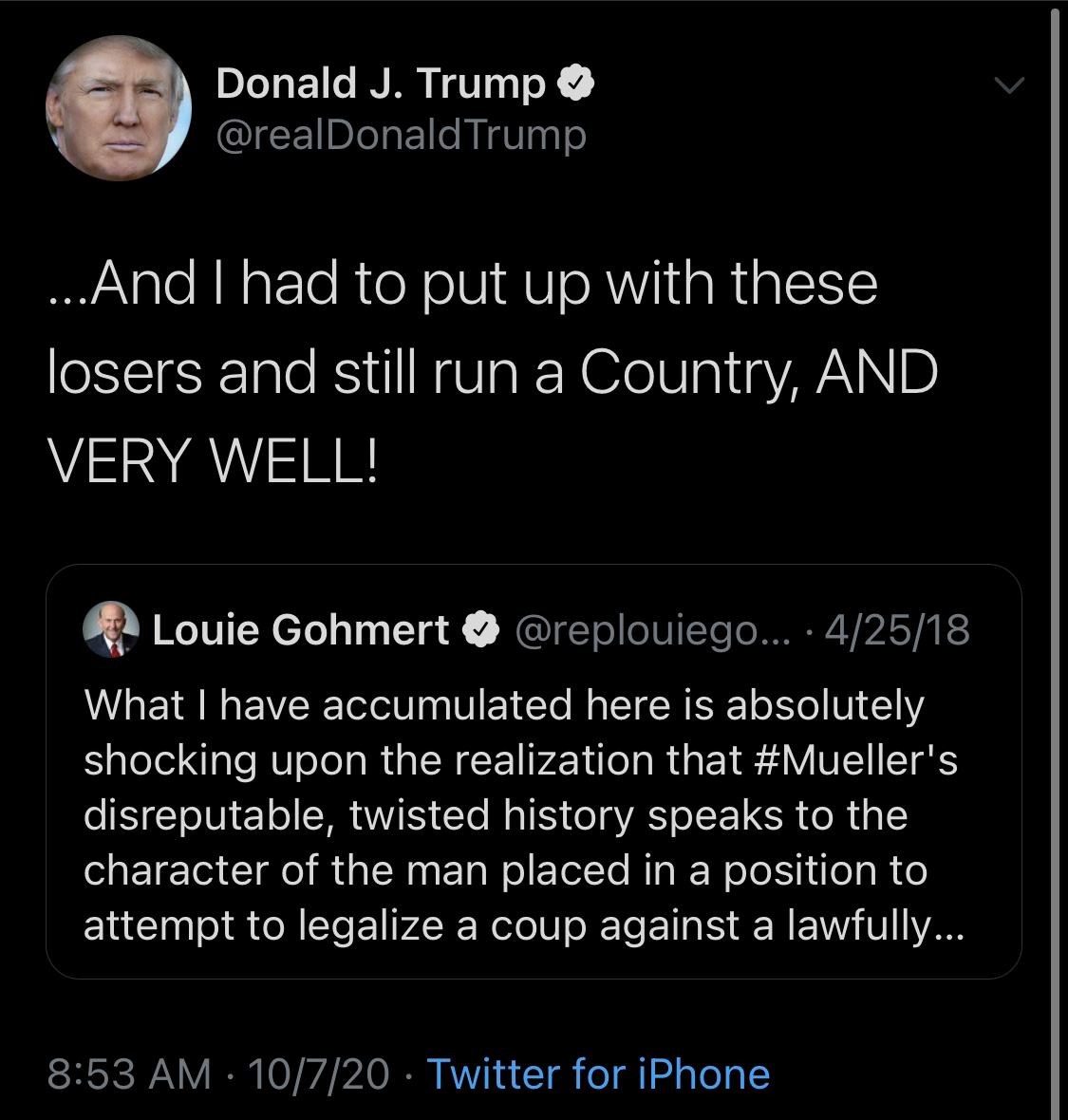The height and width of the screenshot is (1120, 1068).
Task: Click the "VERY WELL!" line of the tweet
Action: point(213,461)
